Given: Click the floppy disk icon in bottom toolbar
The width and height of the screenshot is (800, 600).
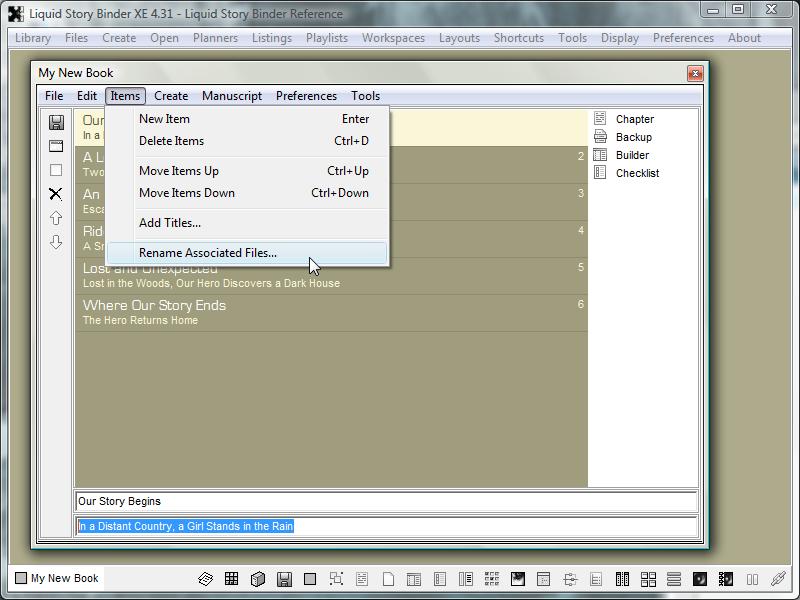Looking at the screenshot, I should pos(284,579).
